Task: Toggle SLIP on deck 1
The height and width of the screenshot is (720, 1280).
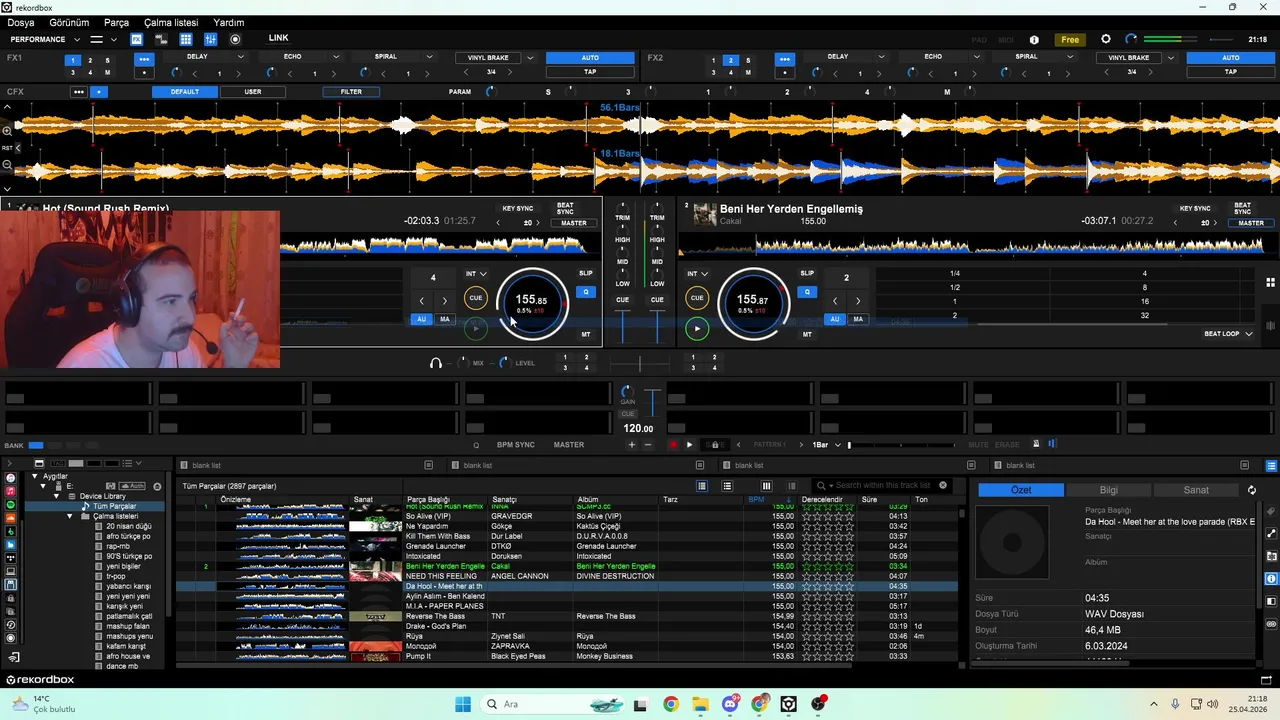Action: [x=586, y=273]
